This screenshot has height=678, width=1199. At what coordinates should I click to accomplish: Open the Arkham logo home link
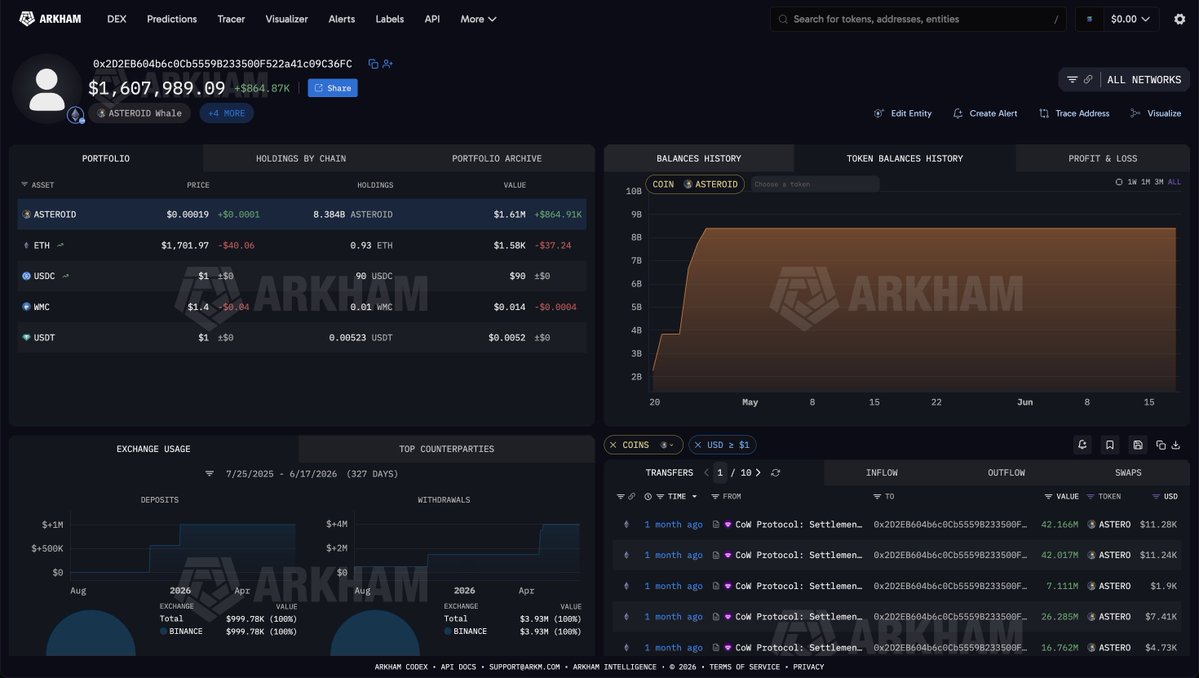50,19
